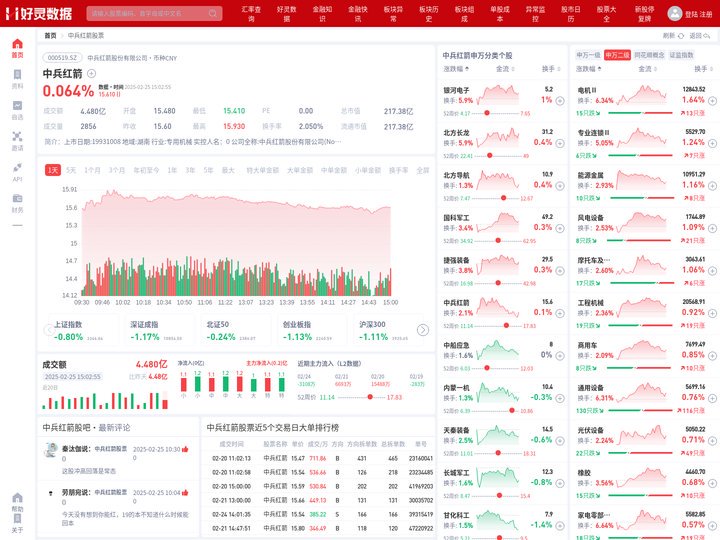Click 返回 back button
This screenshot has width=720, height=540.
[700, 35]
